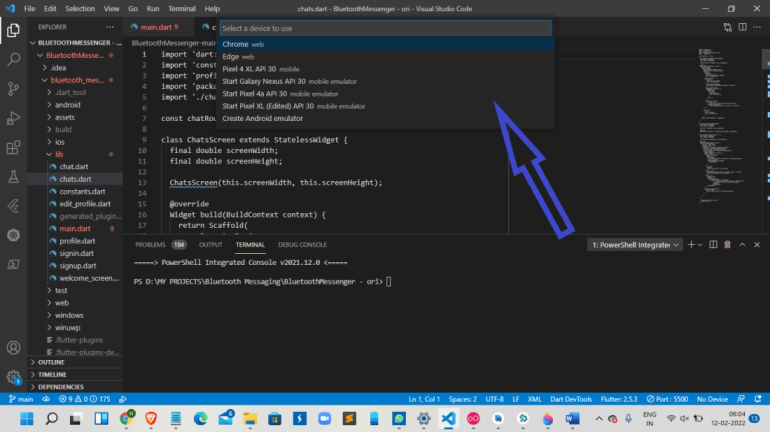Open the Manage gear settings icon
This screenshot has height=432, width=770.
[x=13, y=377]
